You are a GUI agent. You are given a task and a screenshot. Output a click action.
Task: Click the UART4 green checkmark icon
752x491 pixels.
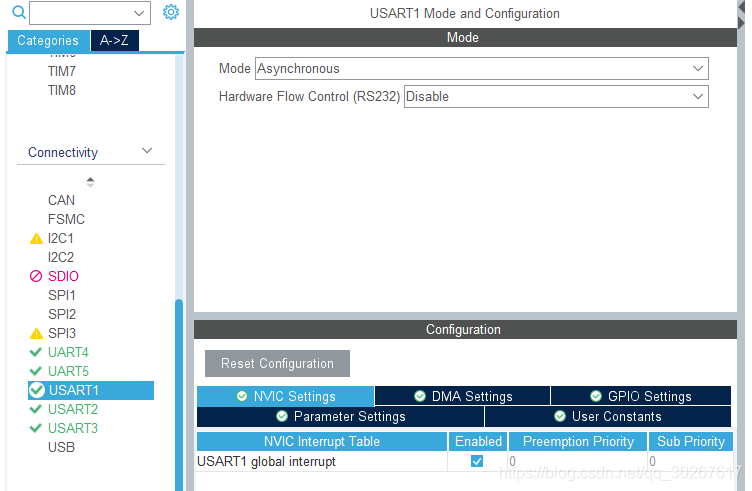tap(35, 352)
